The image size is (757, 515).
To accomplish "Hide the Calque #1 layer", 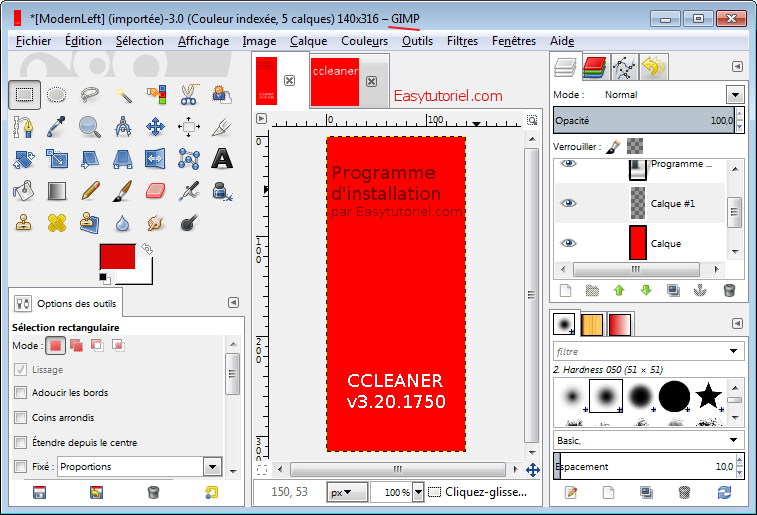I will click(569, 203).
